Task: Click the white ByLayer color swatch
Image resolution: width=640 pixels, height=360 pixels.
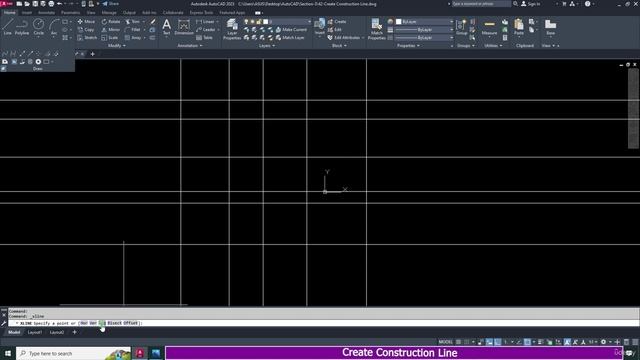Action: pyautogui.click(x=399, y=22)
